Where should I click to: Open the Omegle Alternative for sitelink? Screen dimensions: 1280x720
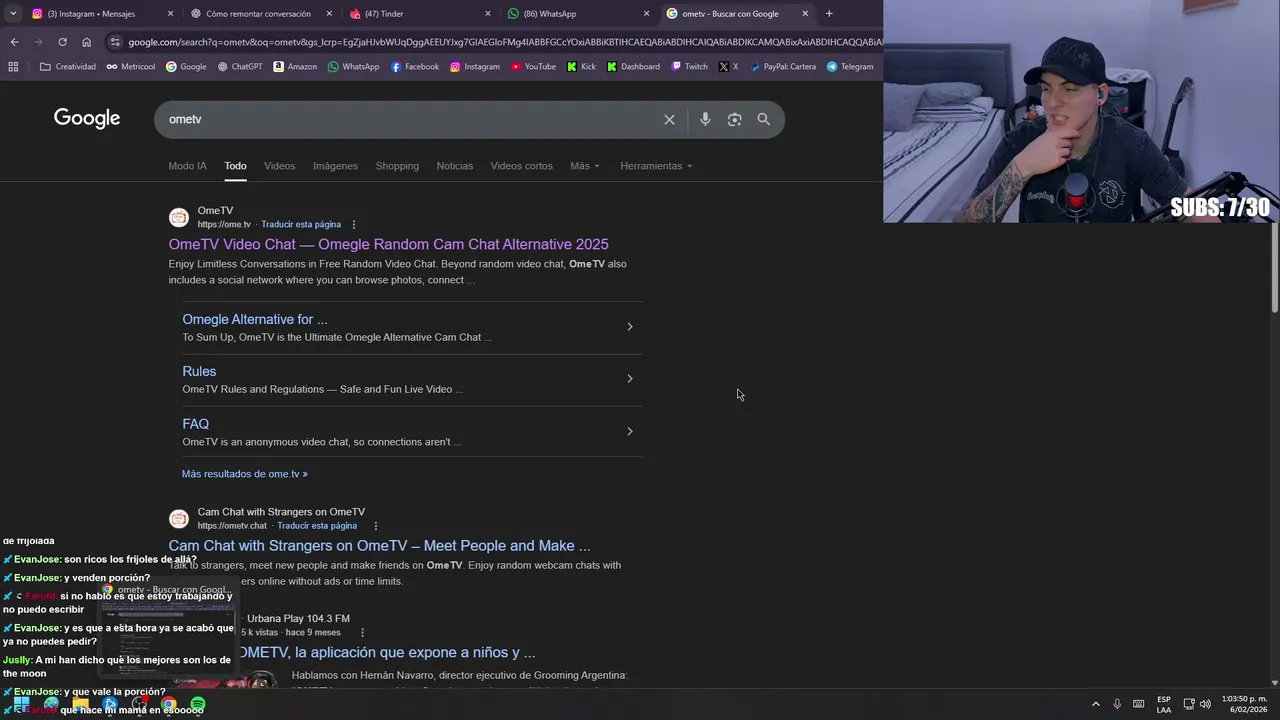pyautogui.click(x=255, y=319)
